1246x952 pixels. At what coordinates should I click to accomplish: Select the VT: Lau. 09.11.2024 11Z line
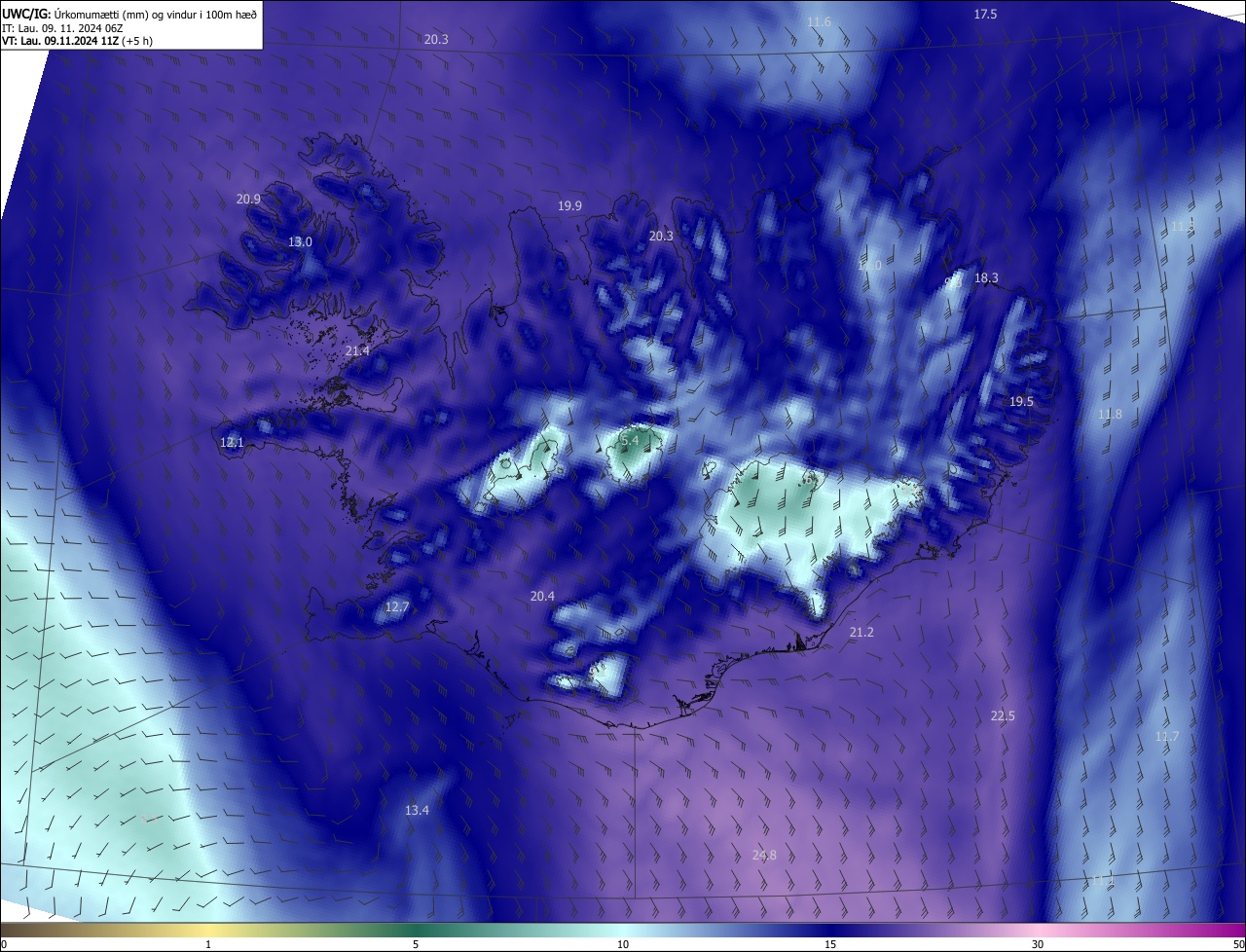77,41
